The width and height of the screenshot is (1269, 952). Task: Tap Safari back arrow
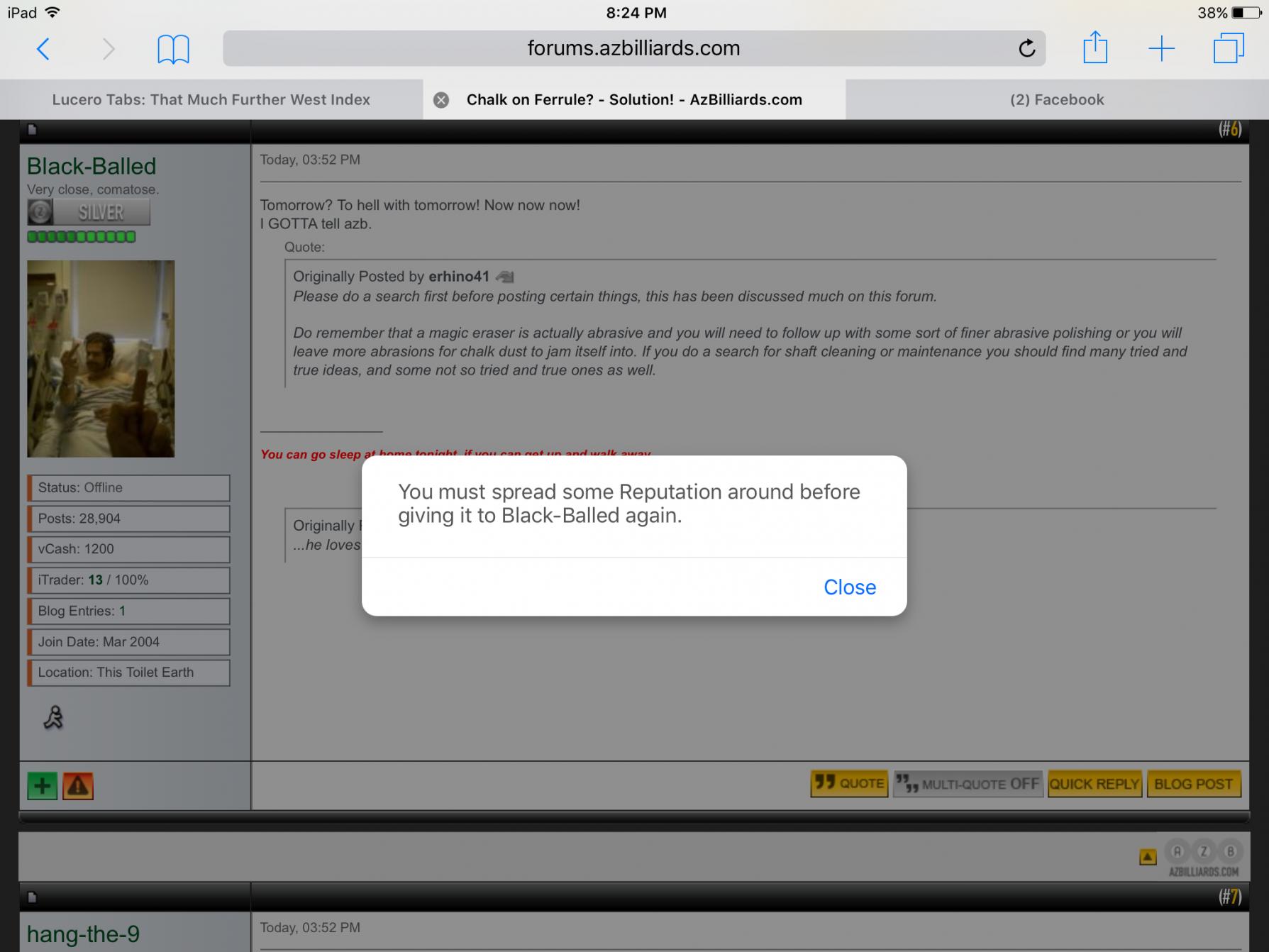pos(43,49)
